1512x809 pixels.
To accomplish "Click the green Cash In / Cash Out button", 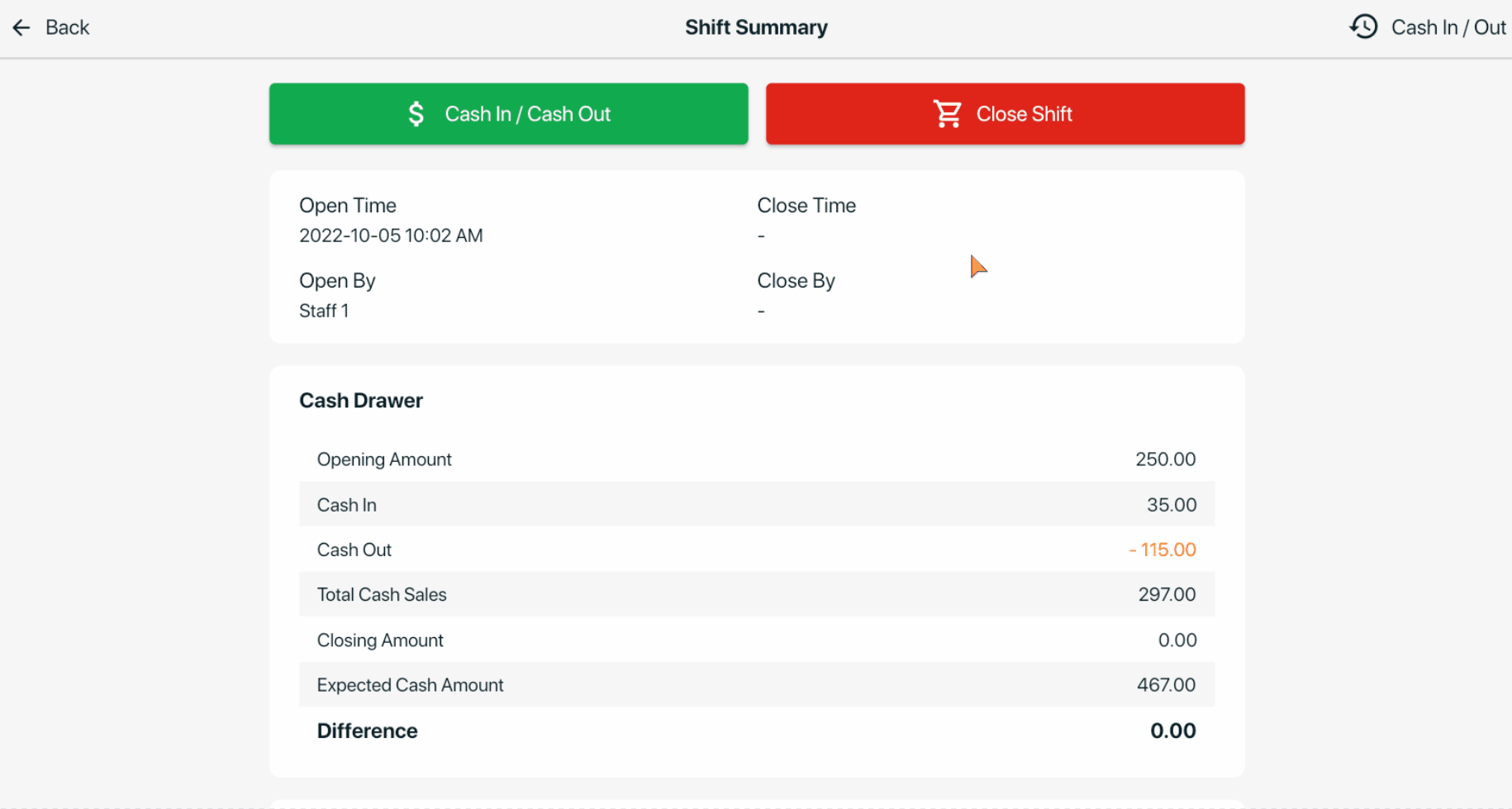I will click(509, 114).
